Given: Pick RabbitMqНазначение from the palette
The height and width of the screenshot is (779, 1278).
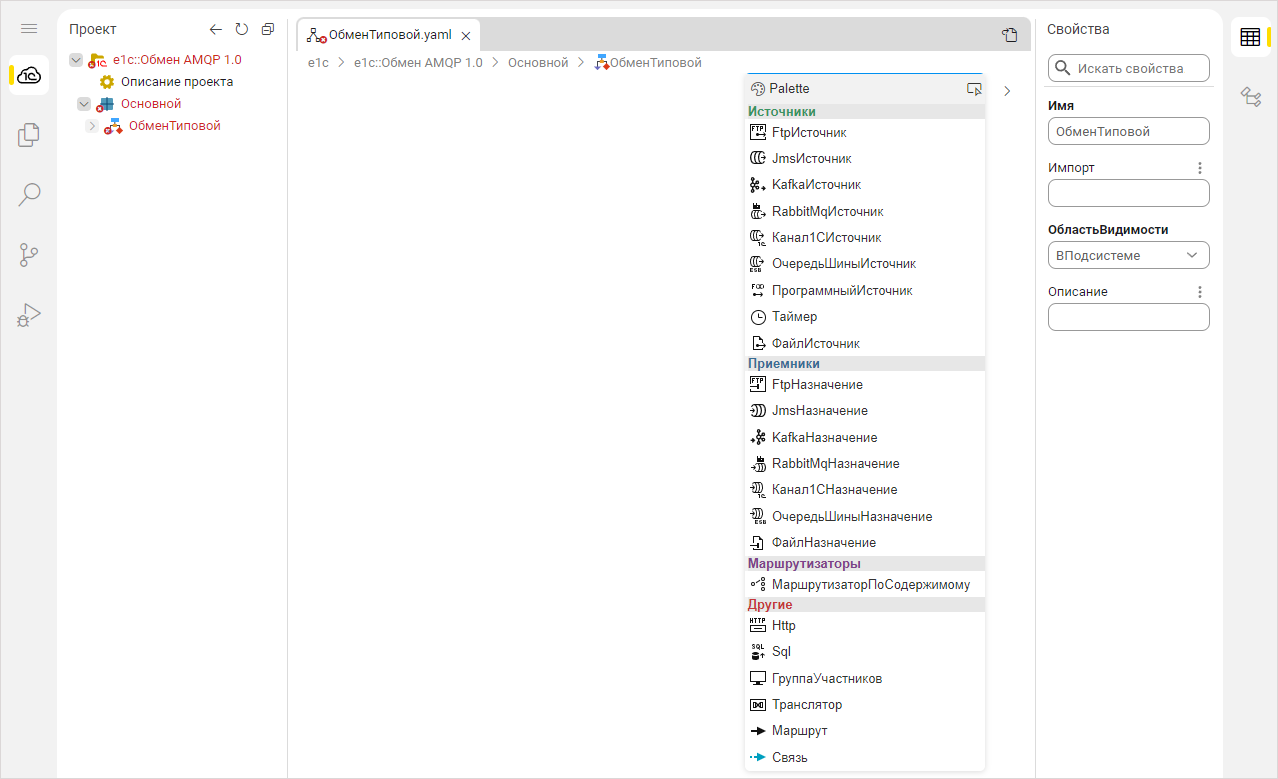Looking at the screenshot, I should (865, 464).
